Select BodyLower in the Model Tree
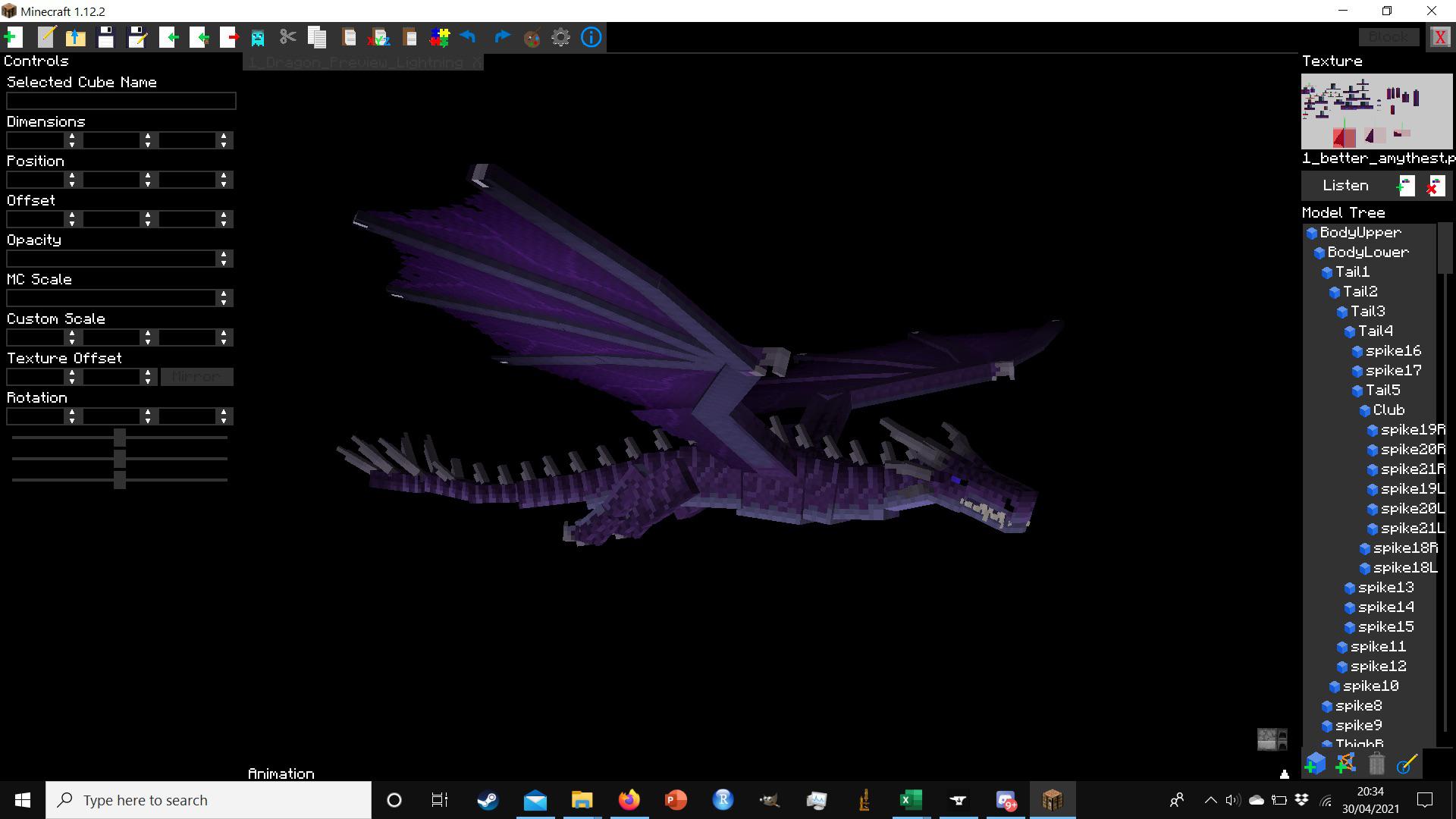The height and width of the screenshot is (819, 1456). tap(1367, 253)
